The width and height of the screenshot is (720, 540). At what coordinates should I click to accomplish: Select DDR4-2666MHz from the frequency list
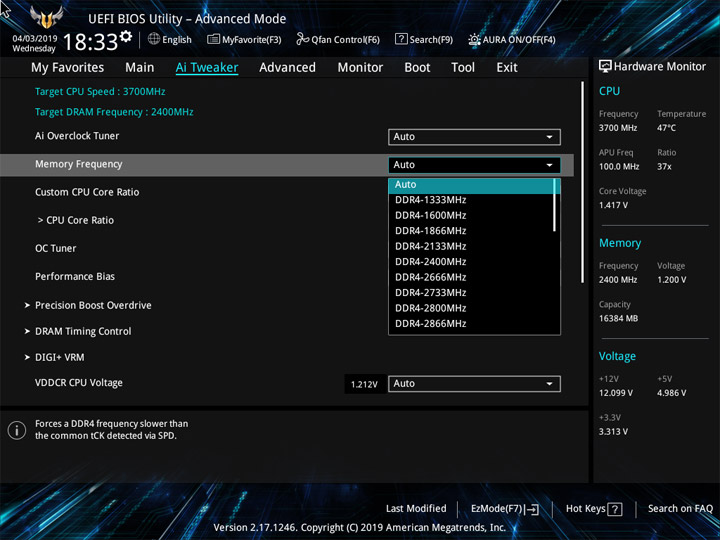pyautogui.click(x=431, y=277)
